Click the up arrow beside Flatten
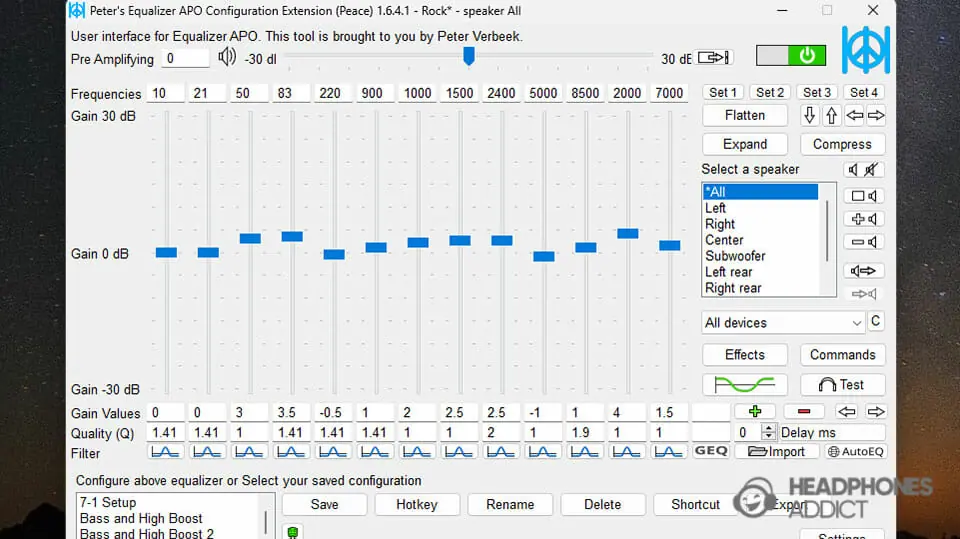 [x=831, y=116]
